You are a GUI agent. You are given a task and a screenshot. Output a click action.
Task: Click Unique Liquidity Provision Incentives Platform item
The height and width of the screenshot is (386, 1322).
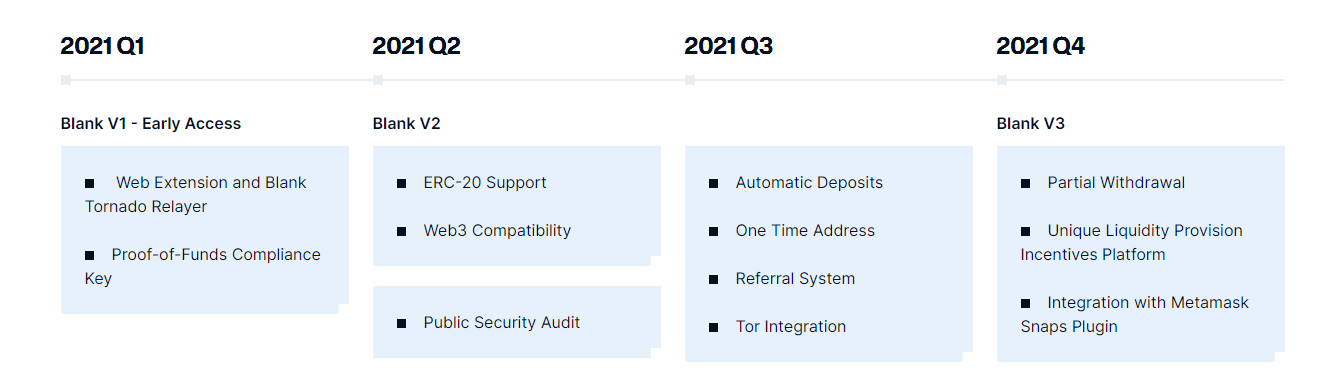click(1131, 243)
